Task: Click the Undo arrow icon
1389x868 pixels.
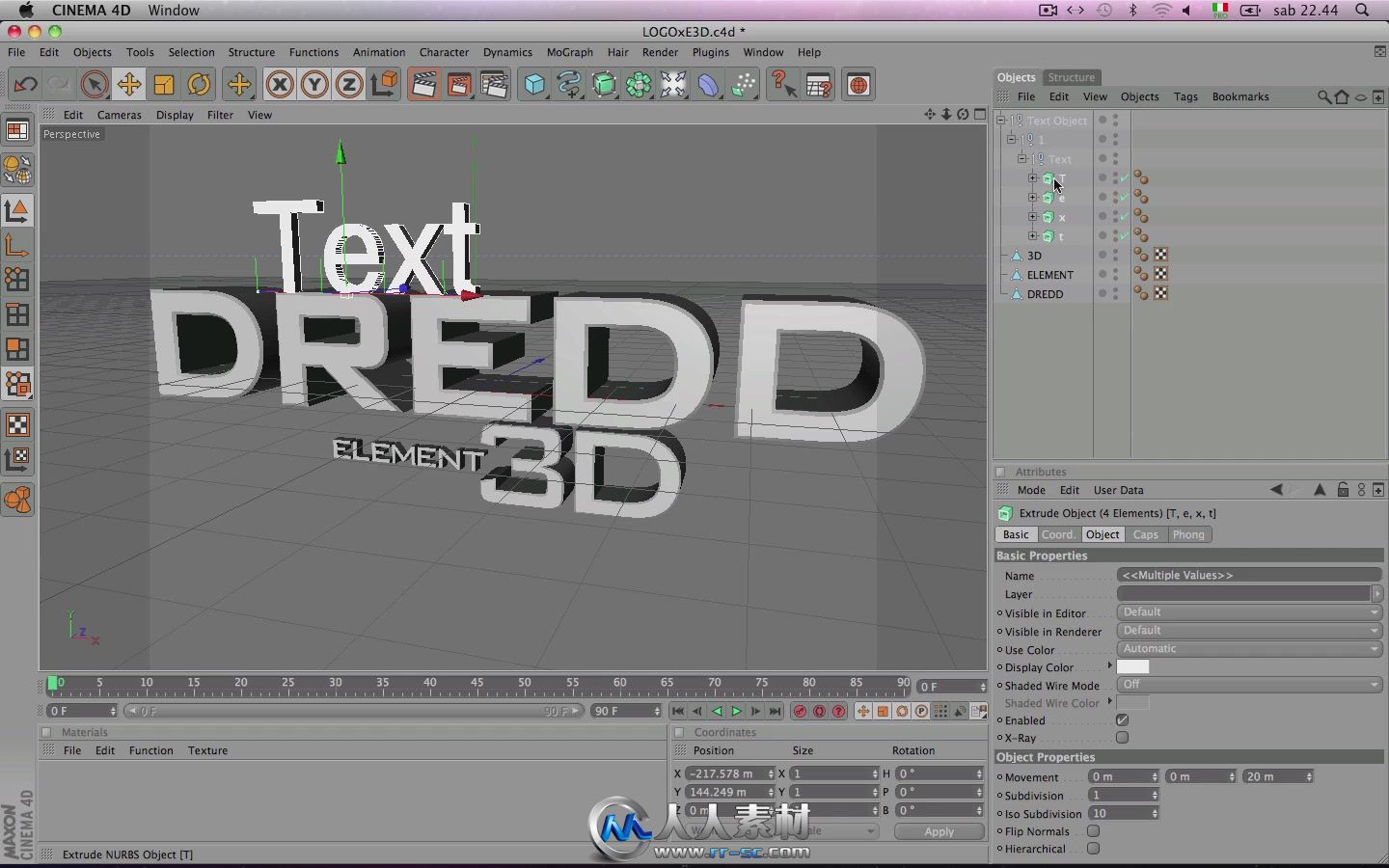Action: click(x=25, y=85)
